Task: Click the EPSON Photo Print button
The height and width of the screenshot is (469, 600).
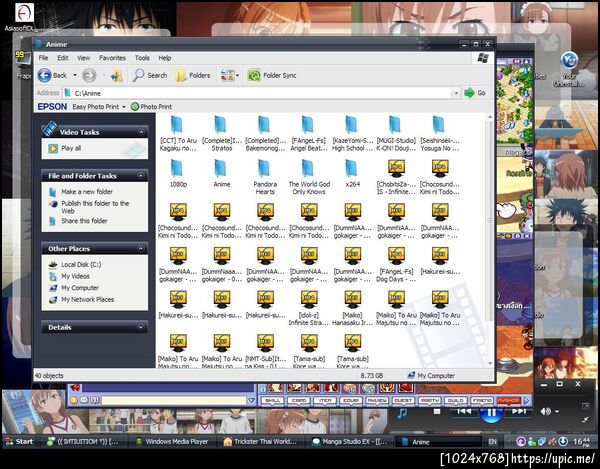Action: tap(151, 107)
